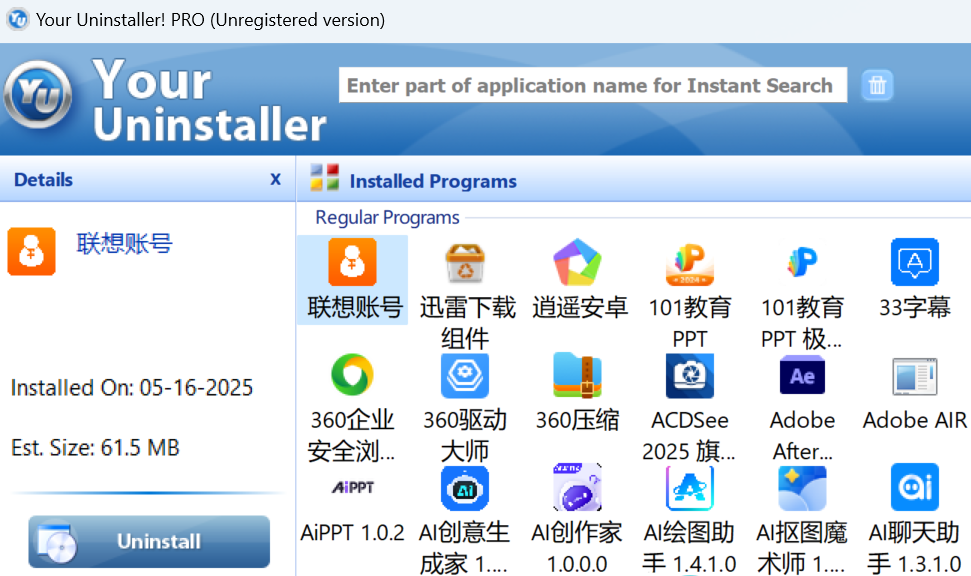Click the 'Installed On: 05-16-2025' text
The width and height of the screenshot is (971, 576).
[132, 388]
